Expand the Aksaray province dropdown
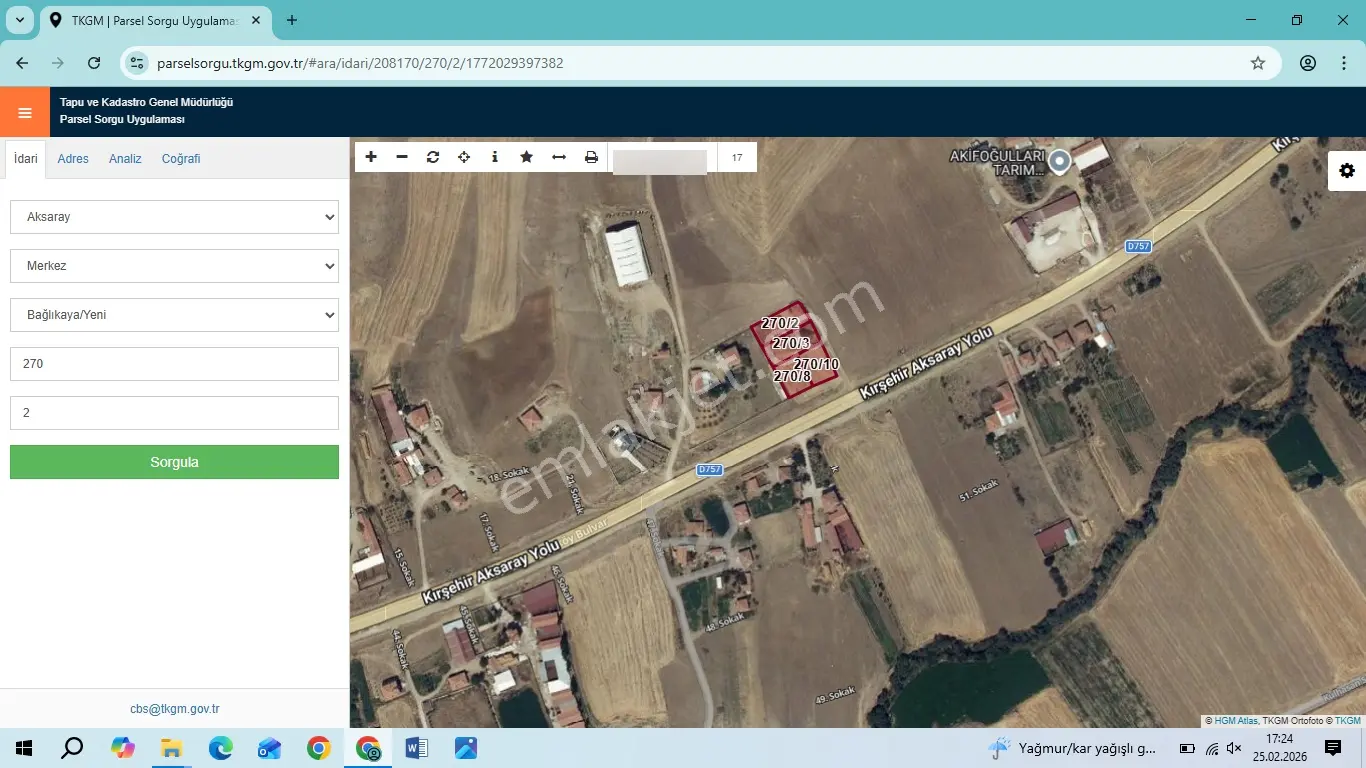The height and width of the screenshot is (768, 1366). tap(174, 217)
